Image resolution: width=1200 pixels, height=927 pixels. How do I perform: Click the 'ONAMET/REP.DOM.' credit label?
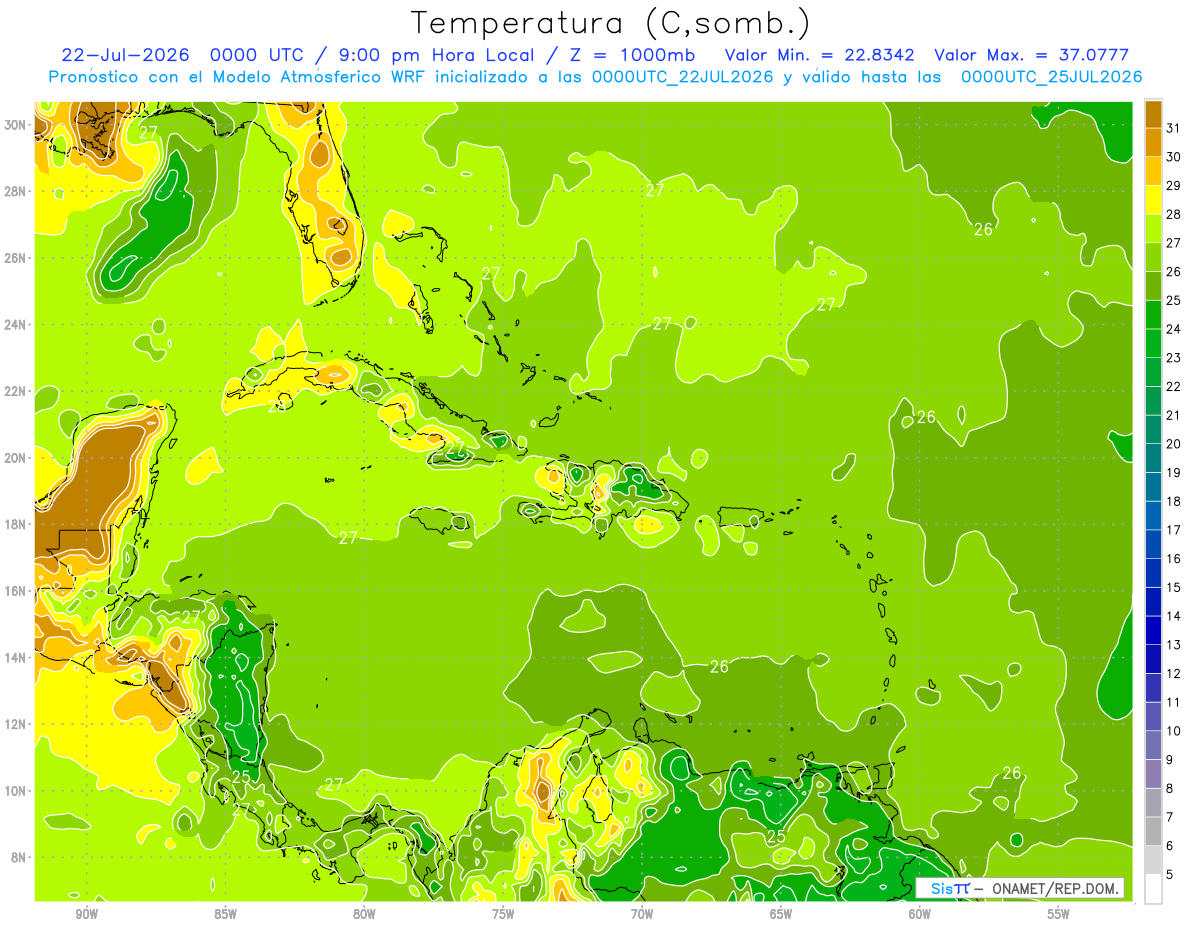coord(1055,888)
